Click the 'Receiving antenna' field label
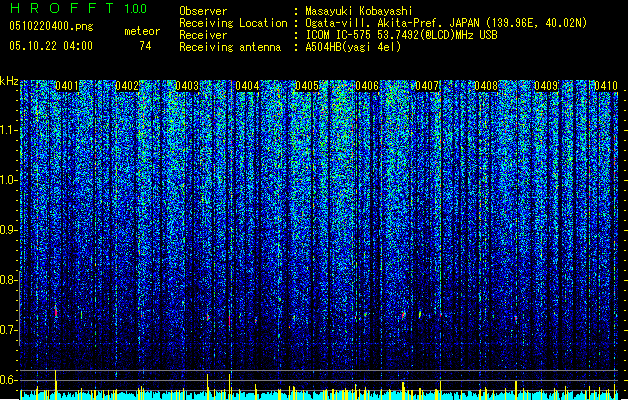This screenshot has height=400, width=629. (230, 47)
